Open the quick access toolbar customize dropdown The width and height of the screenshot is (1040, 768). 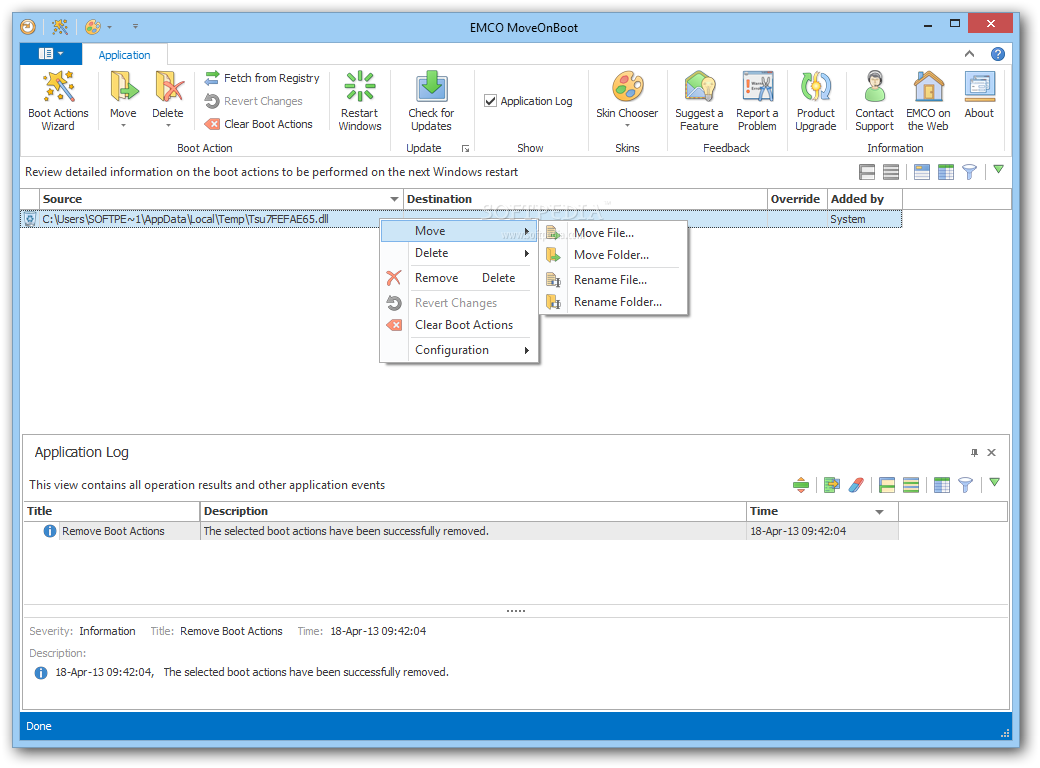135,27
